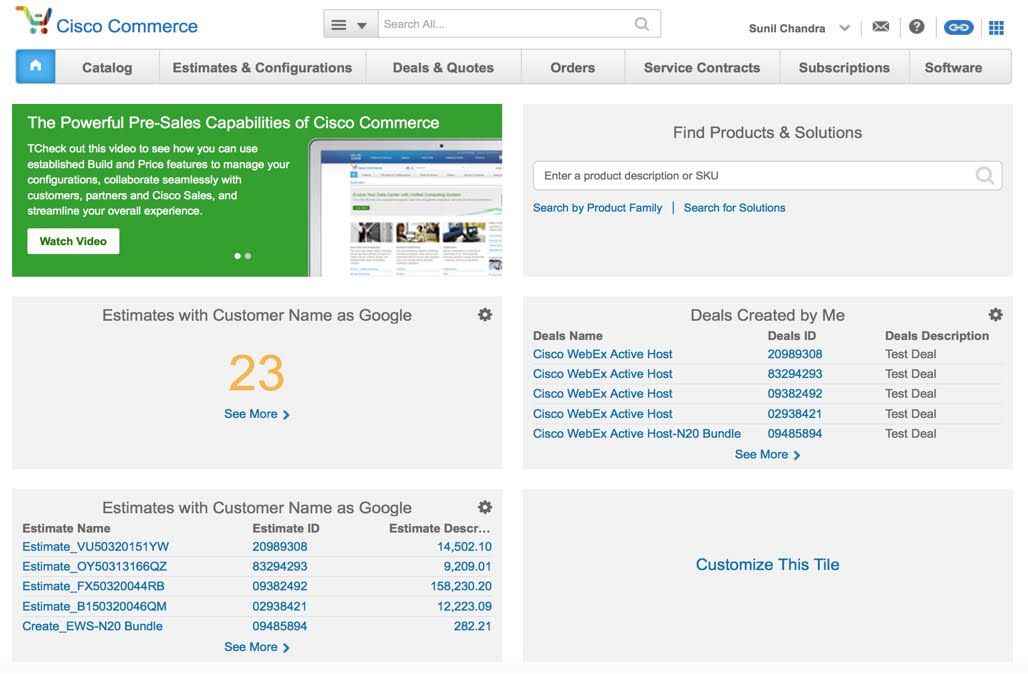Click Search by Product Family link
1028x674 pixels.
597,208
